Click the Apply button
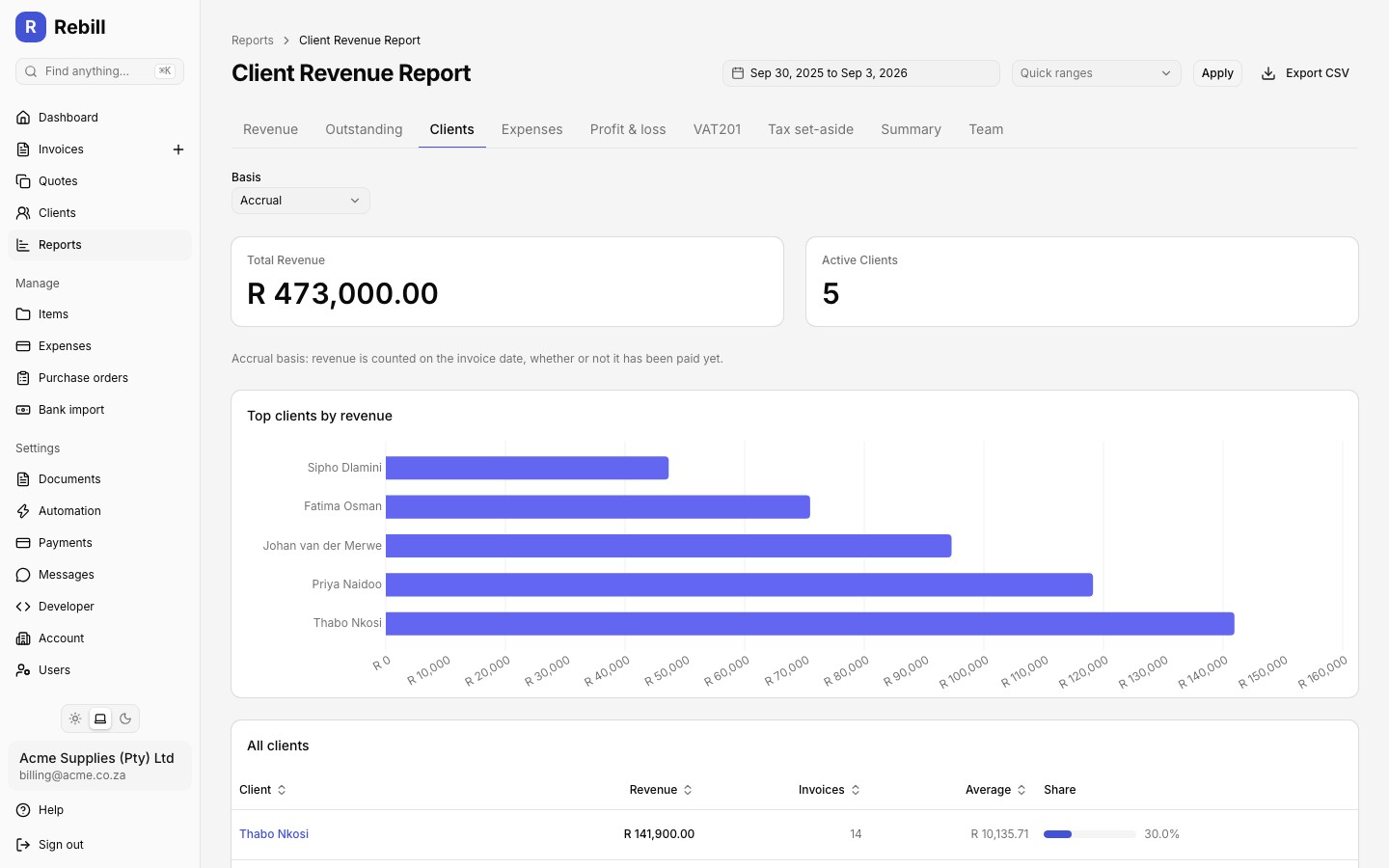 1217,73
